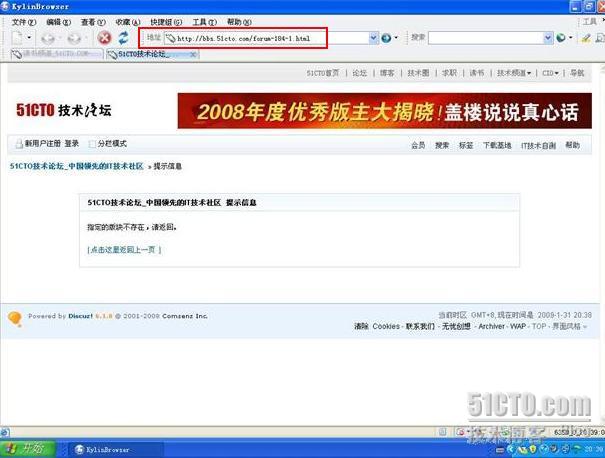Viewport: 605px width, 458px height.
Task: Switch to the first blurred browser tab
Action: pos(56,54)
